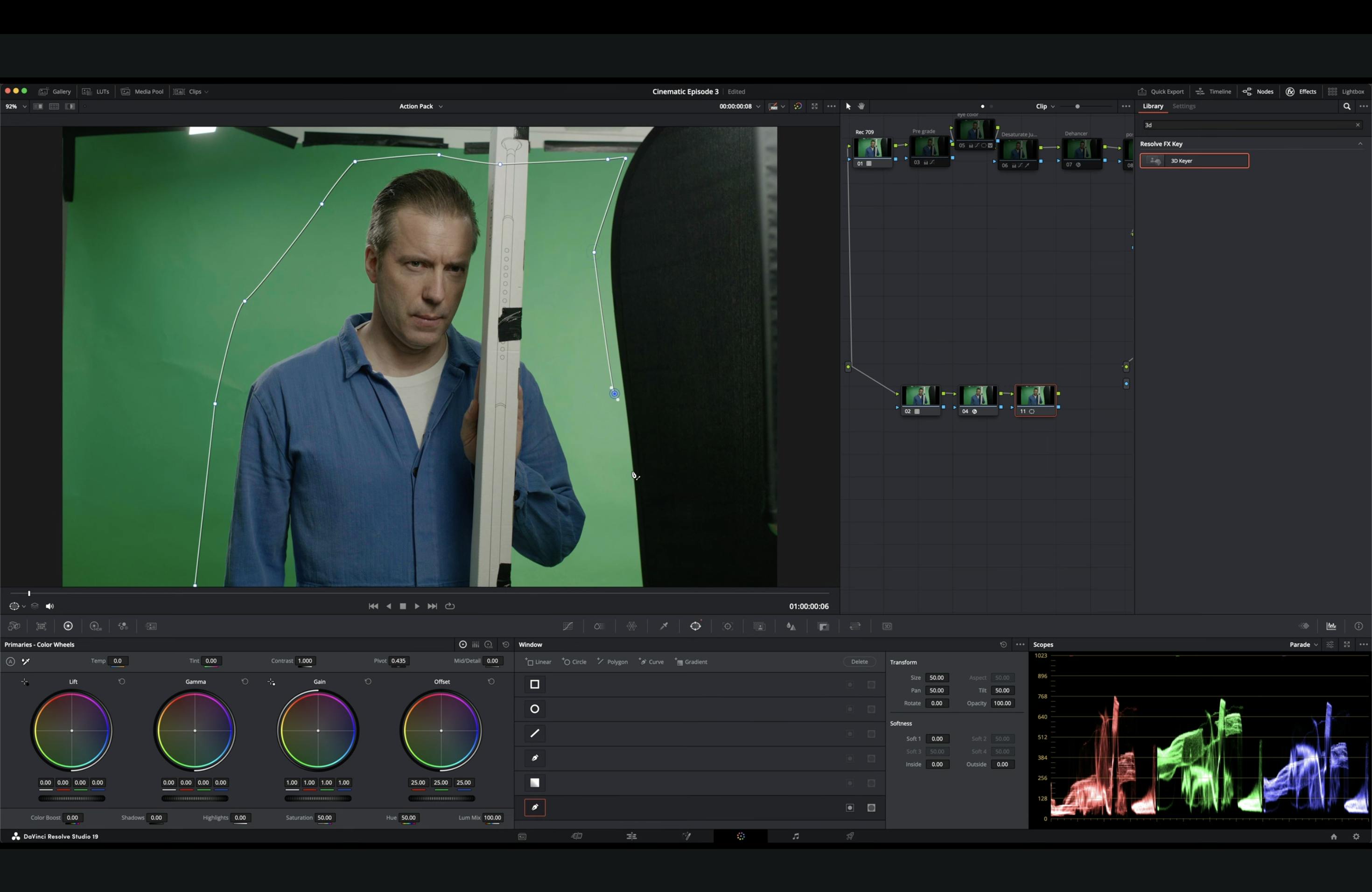Add a new Polygon window
The height and width of the screenshot is (892, 1372).
pos(613,662)
